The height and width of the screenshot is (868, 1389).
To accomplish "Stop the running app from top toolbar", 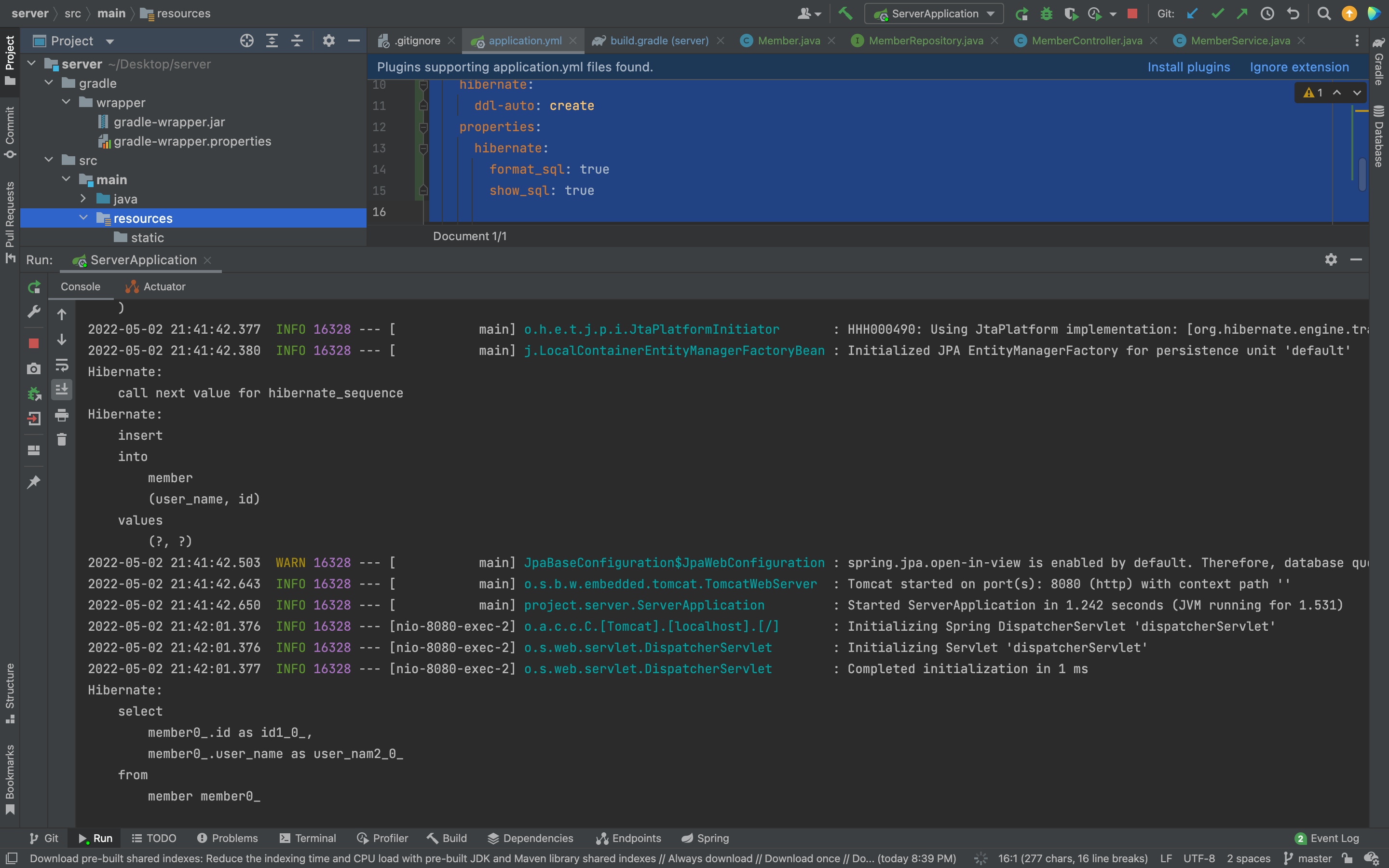I will click(1132, 13).
